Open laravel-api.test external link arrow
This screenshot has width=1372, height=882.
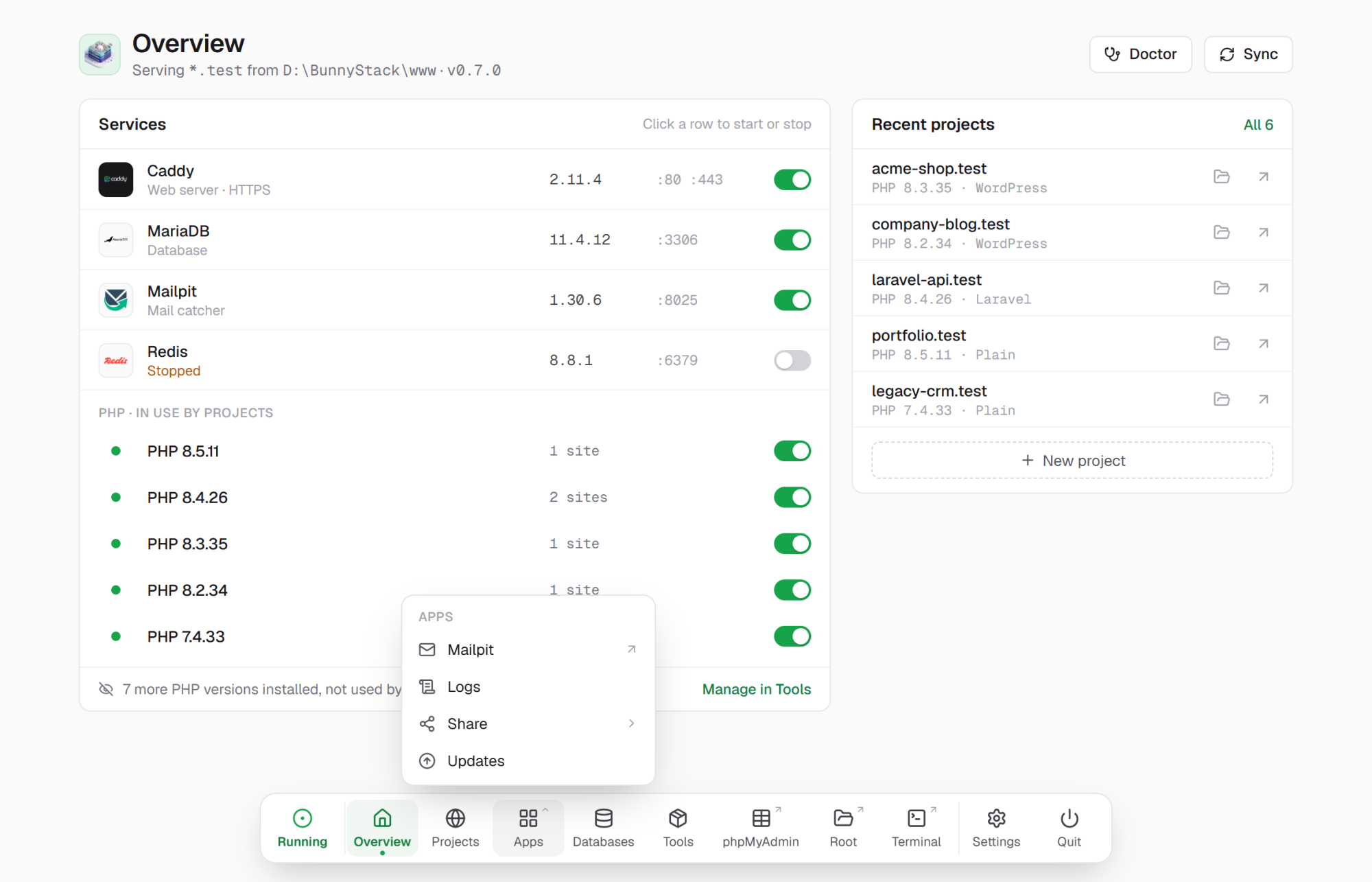[x=1263, y=288]
